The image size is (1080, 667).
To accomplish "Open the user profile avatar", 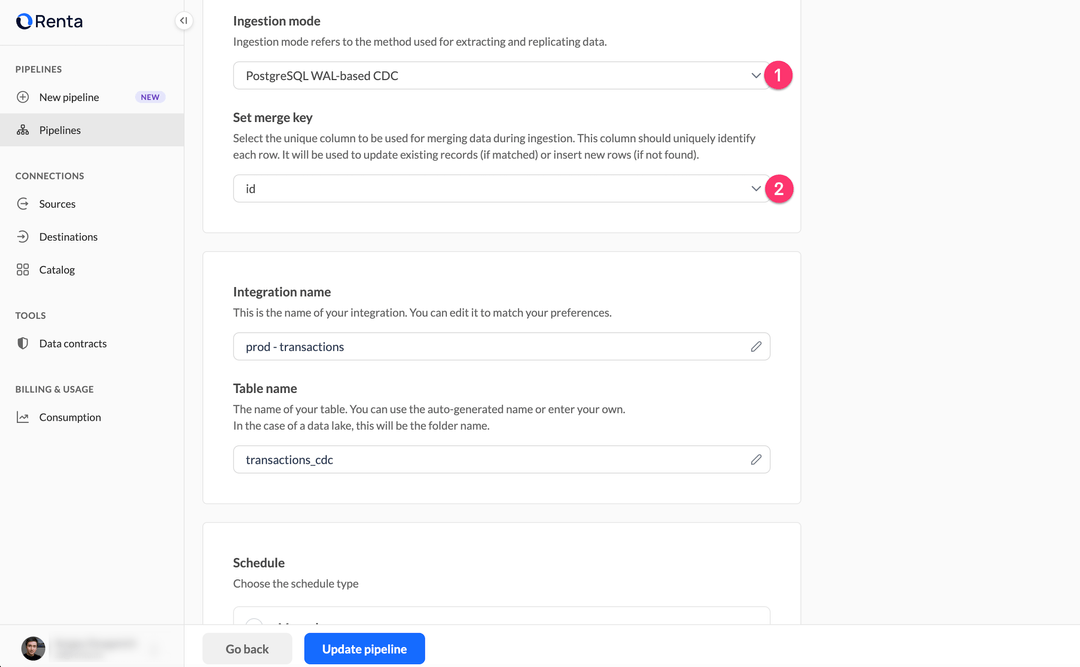I will tap(33, 648).
